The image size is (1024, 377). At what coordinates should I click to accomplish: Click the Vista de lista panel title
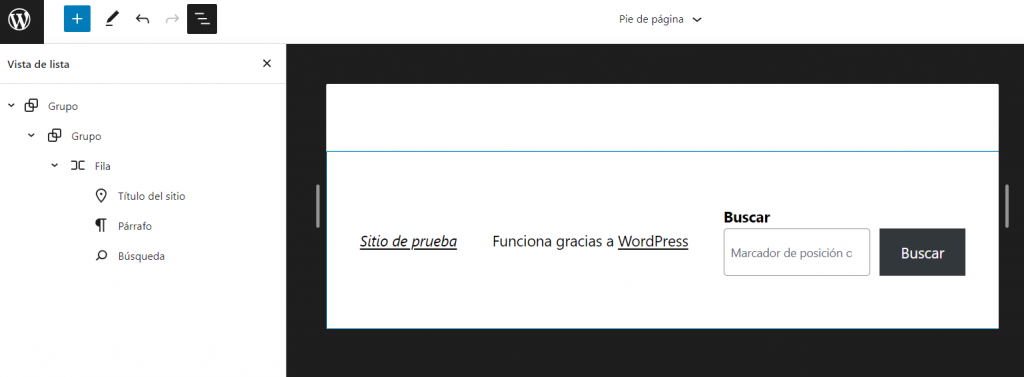[38, 64]
